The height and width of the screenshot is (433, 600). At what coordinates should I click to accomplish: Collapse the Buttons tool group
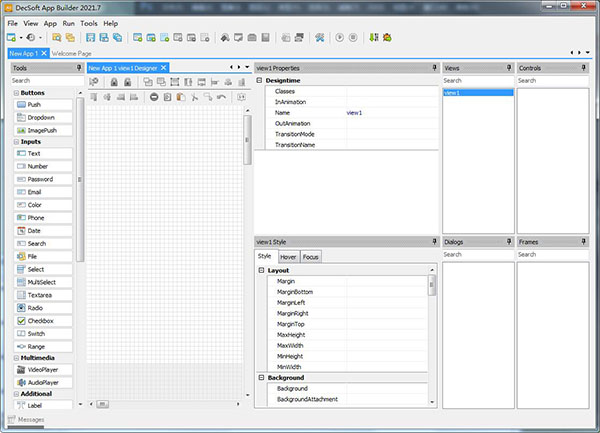16,93
